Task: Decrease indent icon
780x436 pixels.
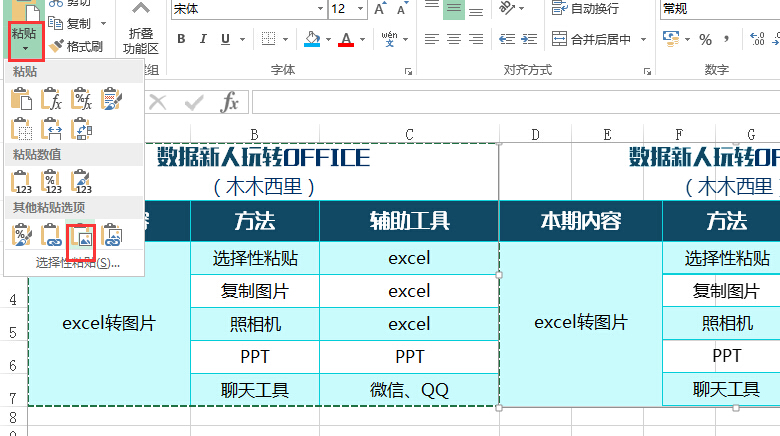Action: pos(507,39)
